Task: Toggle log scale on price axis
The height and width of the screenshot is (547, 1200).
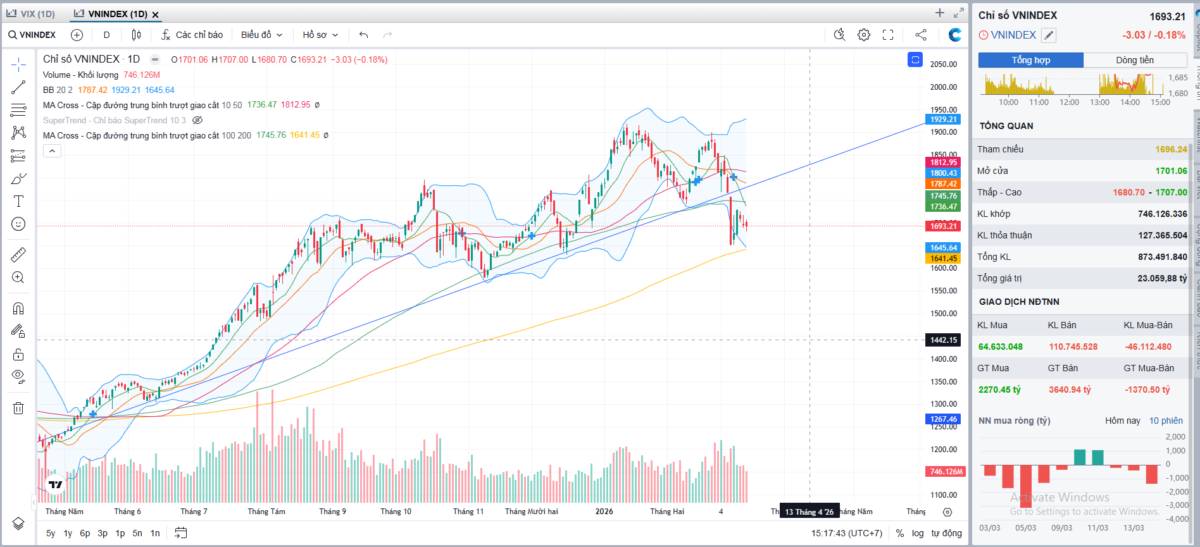Action: (x=918, y=534)
